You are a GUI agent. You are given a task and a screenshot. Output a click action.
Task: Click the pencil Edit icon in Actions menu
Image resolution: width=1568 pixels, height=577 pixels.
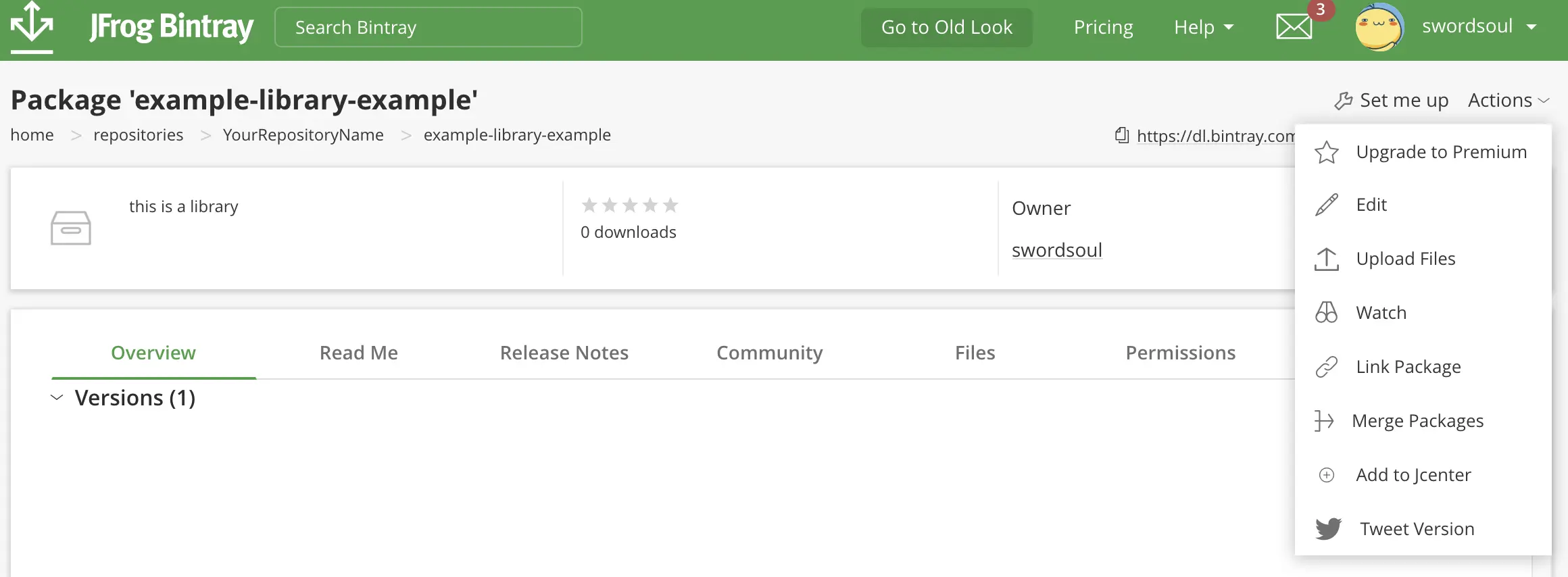click(1326, 205)
